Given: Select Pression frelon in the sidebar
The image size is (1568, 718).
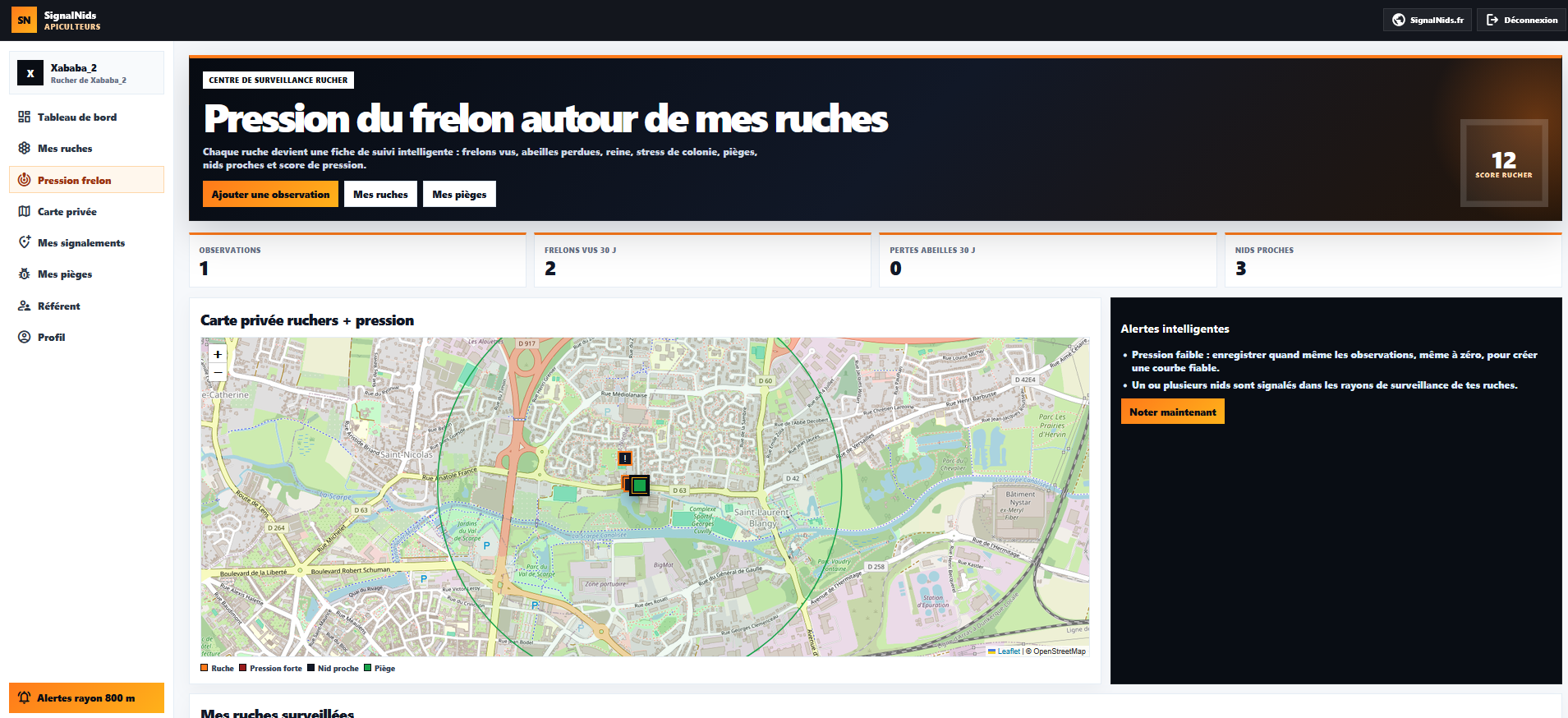Looking at the screenshot, I should (x=86, y=180).
